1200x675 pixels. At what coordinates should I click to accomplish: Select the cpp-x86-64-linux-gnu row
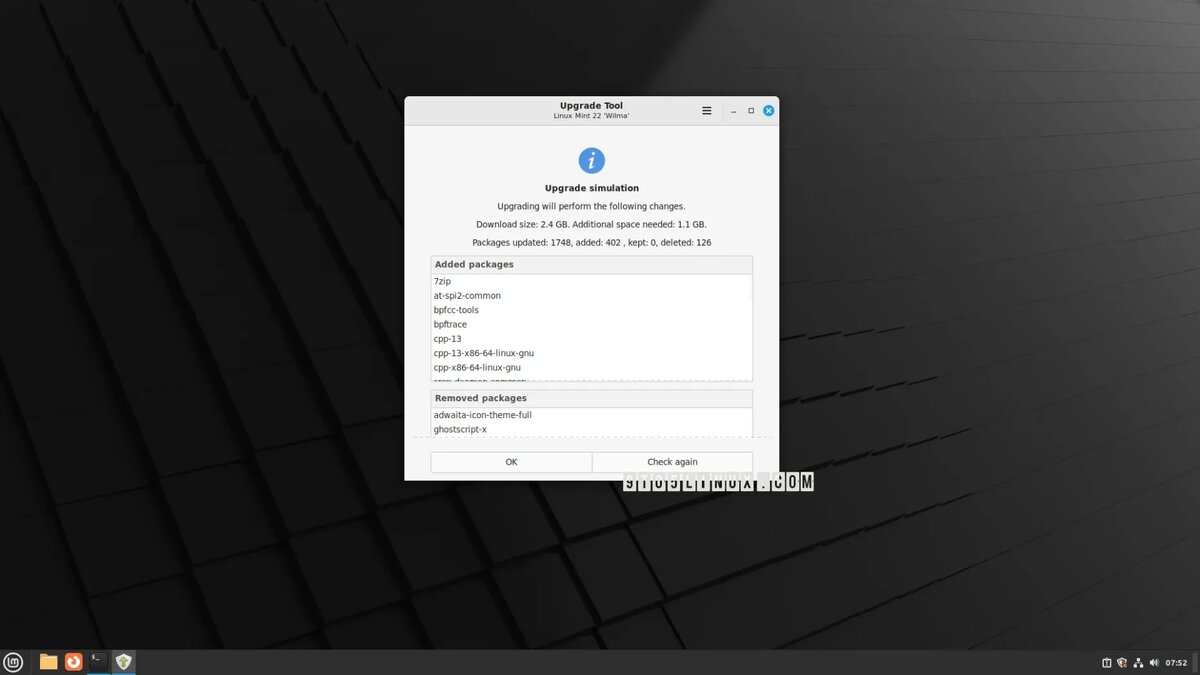592,368
